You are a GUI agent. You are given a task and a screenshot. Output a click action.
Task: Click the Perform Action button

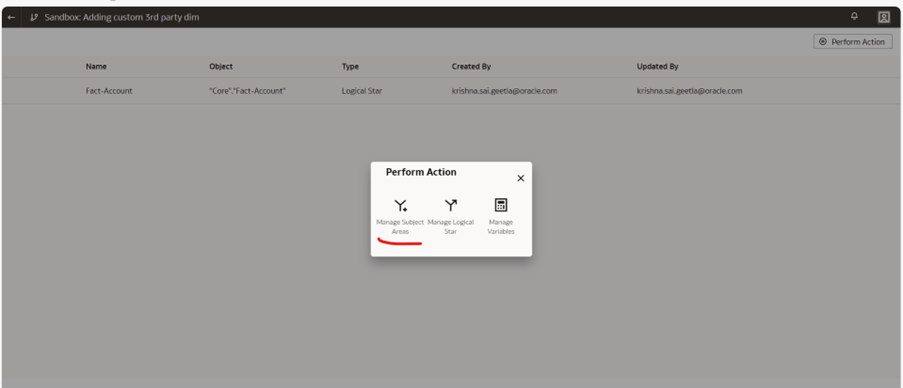(x=852, y=41)
